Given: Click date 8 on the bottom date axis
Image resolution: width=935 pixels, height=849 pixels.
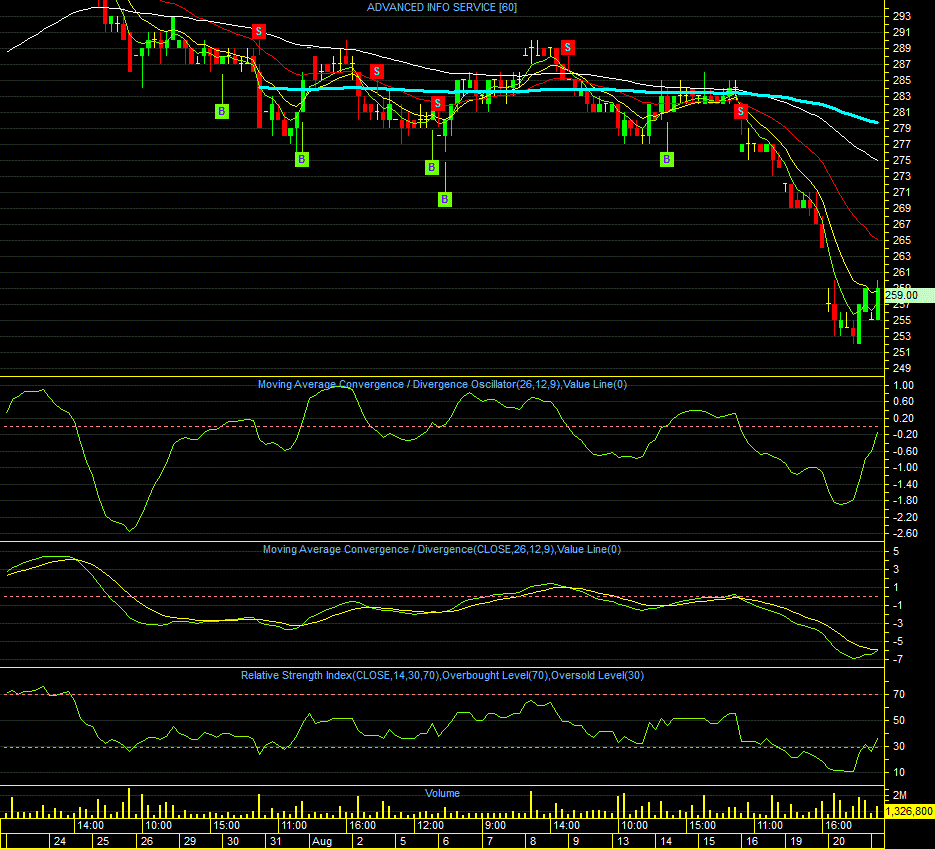Looking at the screenshot, I should coord(533,841).
